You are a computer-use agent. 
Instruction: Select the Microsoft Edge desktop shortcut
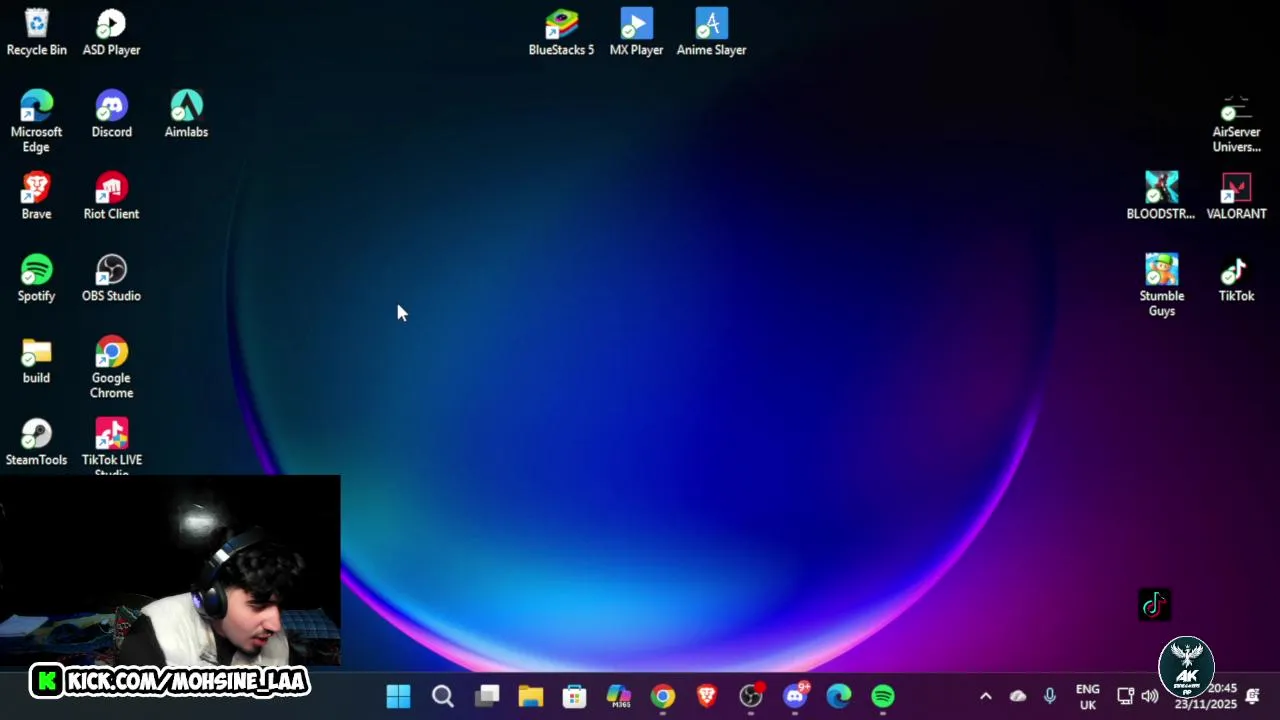pos(36,121)
